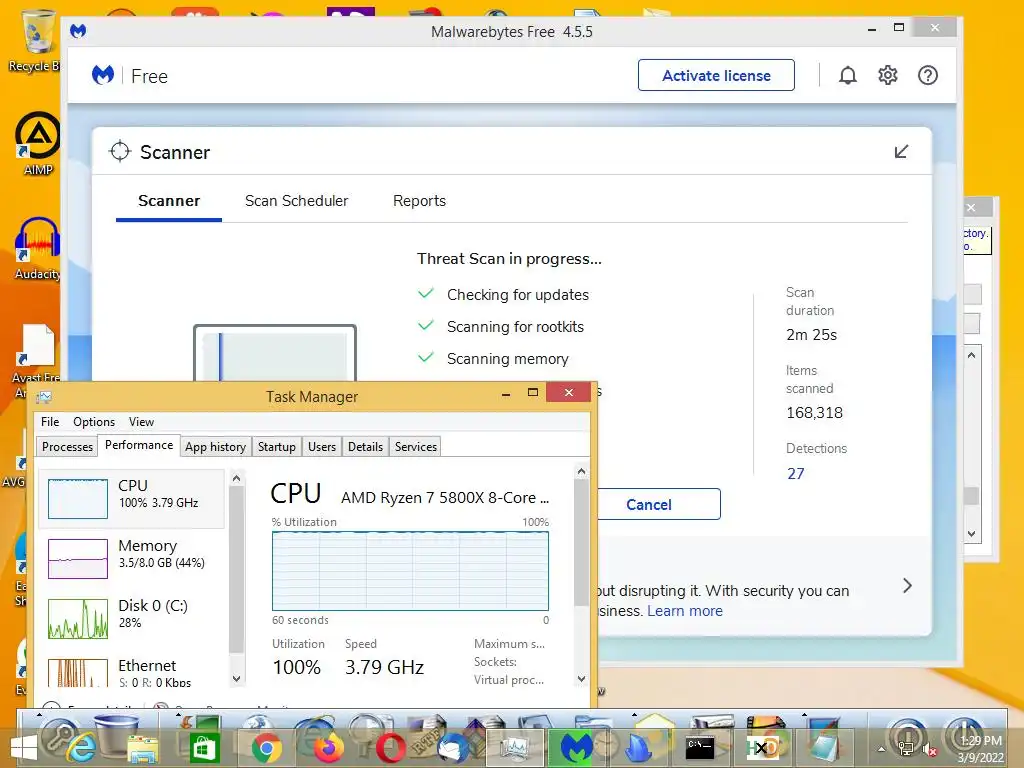Launch Opera from taskbar
The height and width of the screenshot is (768, 1024).
391,748
